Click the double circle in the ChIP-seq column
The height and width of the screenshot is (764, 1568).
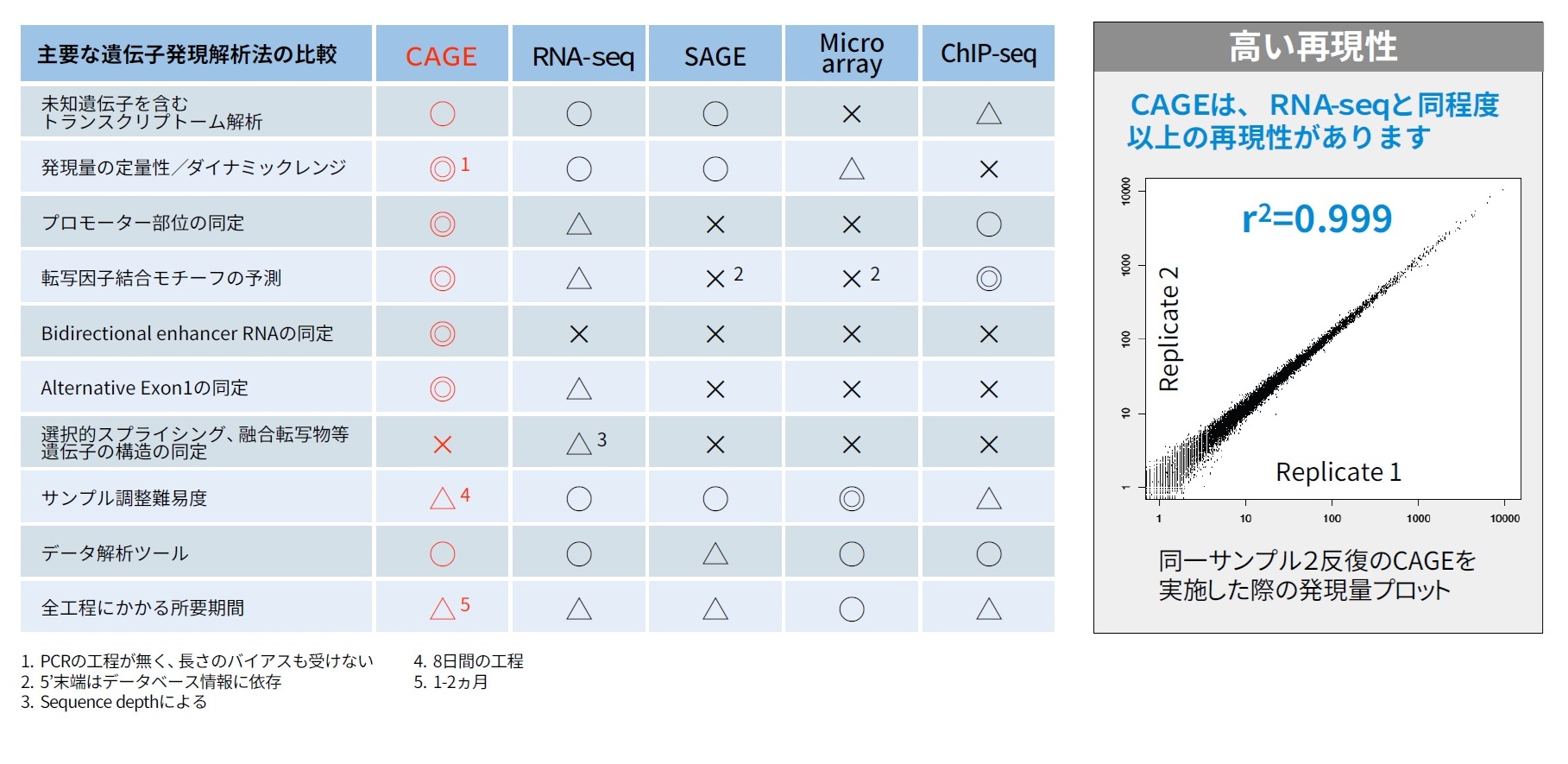pos(988,279)
